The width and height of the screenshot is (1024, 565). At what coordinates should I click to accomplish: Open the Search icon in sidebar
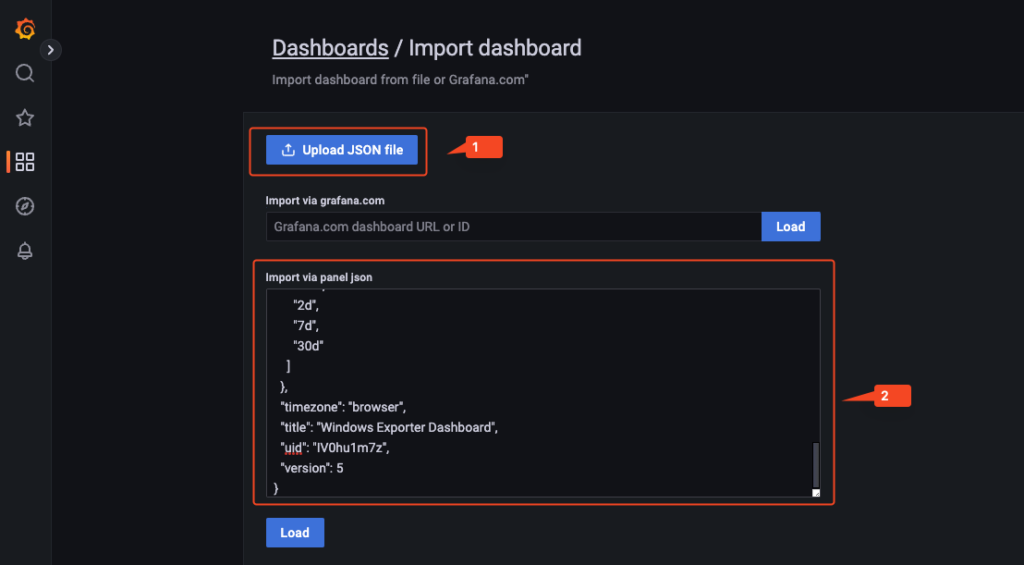tap(25, 73)
